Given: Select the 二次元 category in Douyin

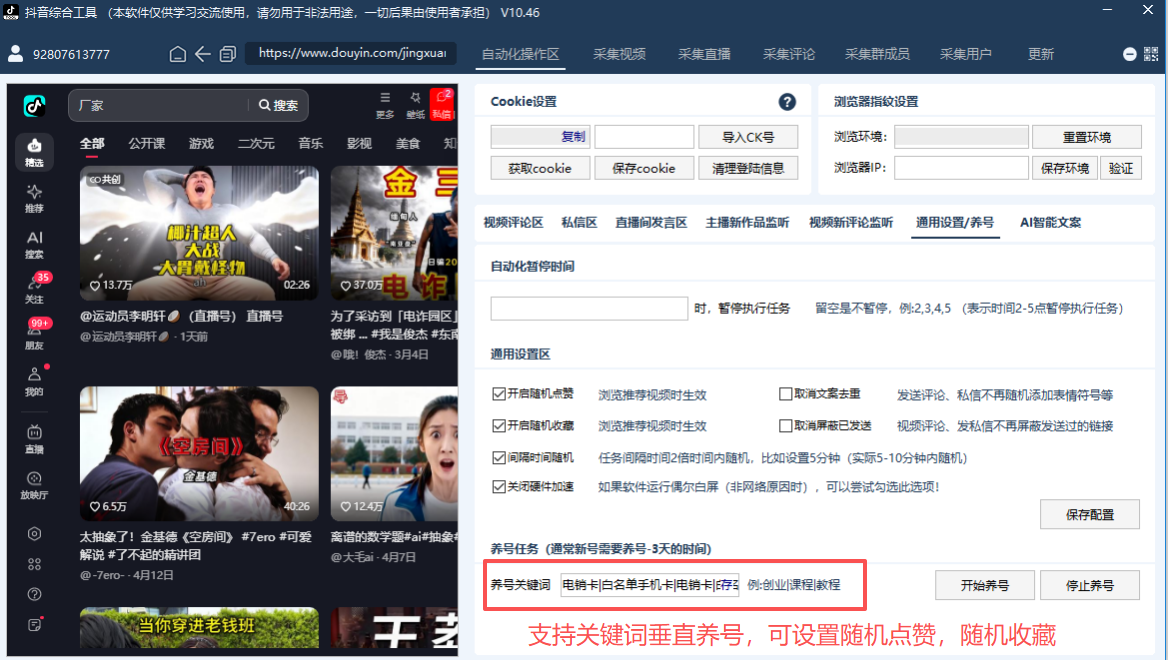Looking at the screenshot, I should pos(256,144).
